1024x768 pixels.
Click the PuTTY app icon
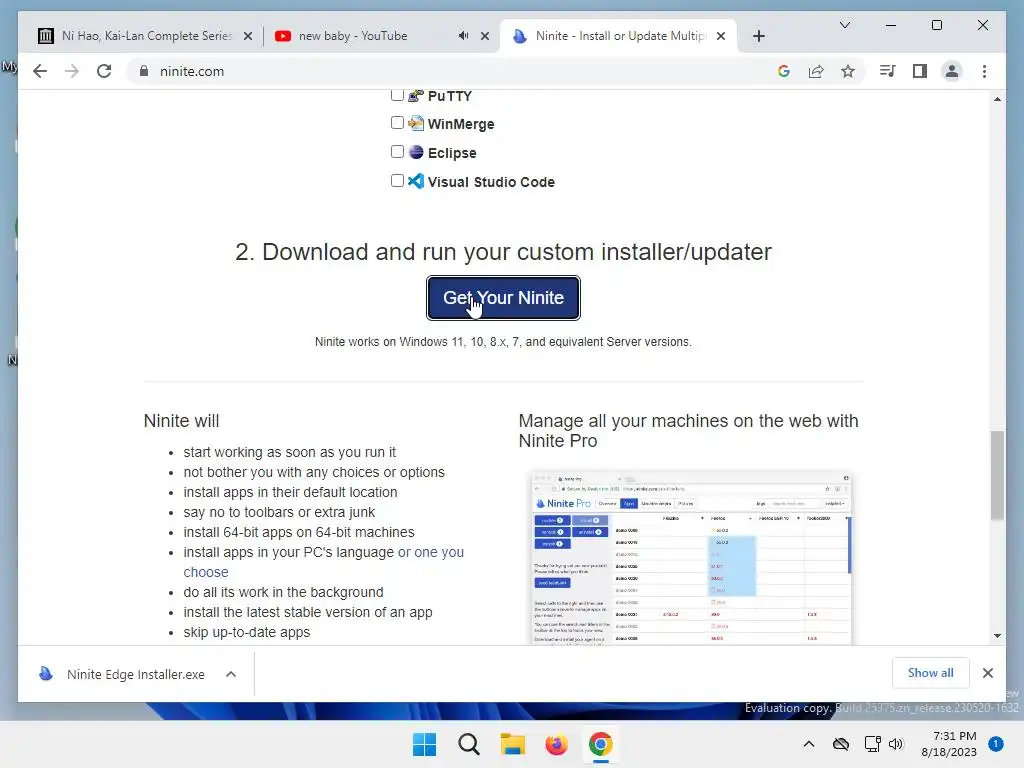pyautogui.click(x=416, y=96)
